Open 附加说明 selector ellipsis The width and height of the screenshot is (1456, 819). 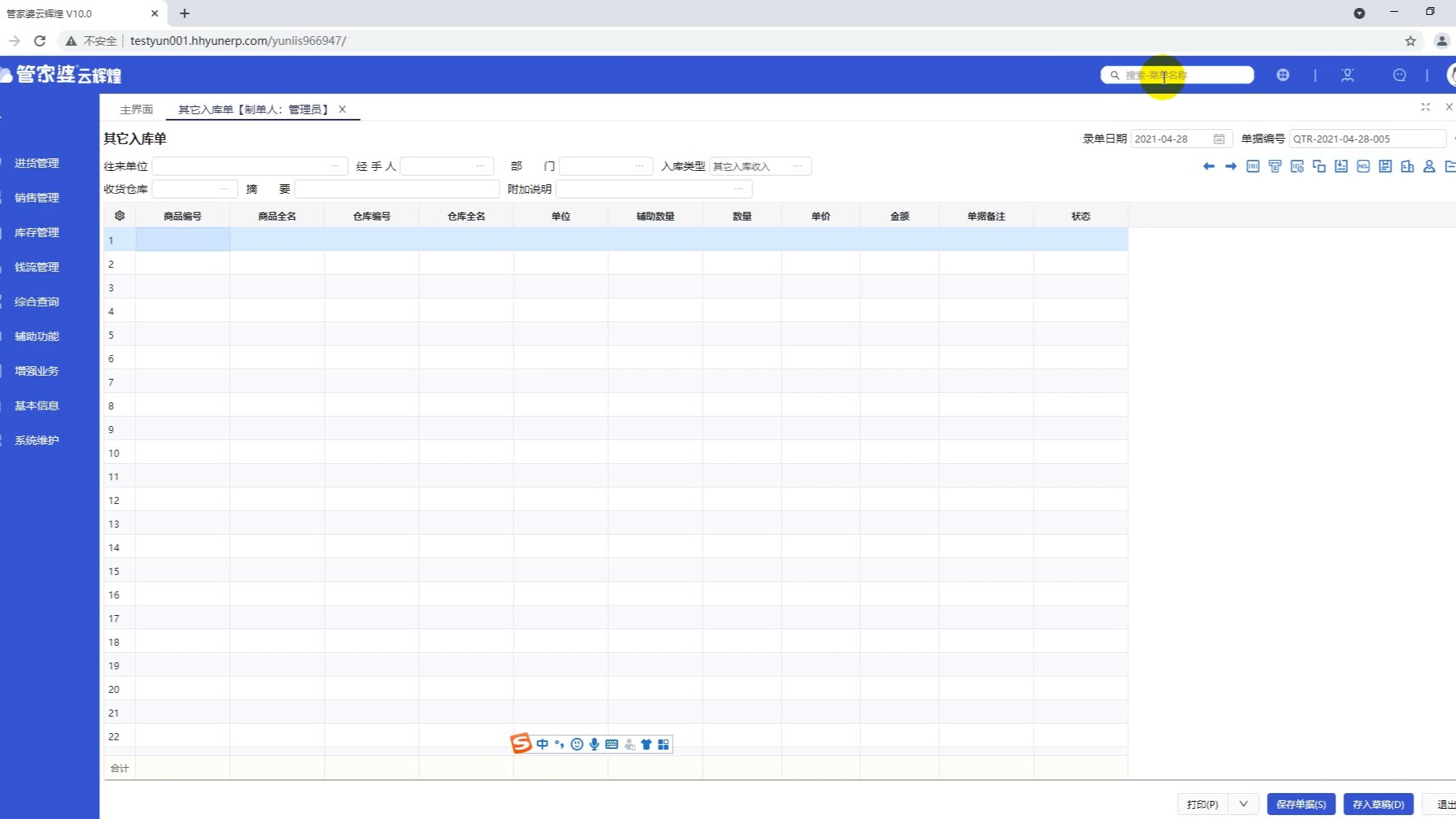click(x=738, y=189)
